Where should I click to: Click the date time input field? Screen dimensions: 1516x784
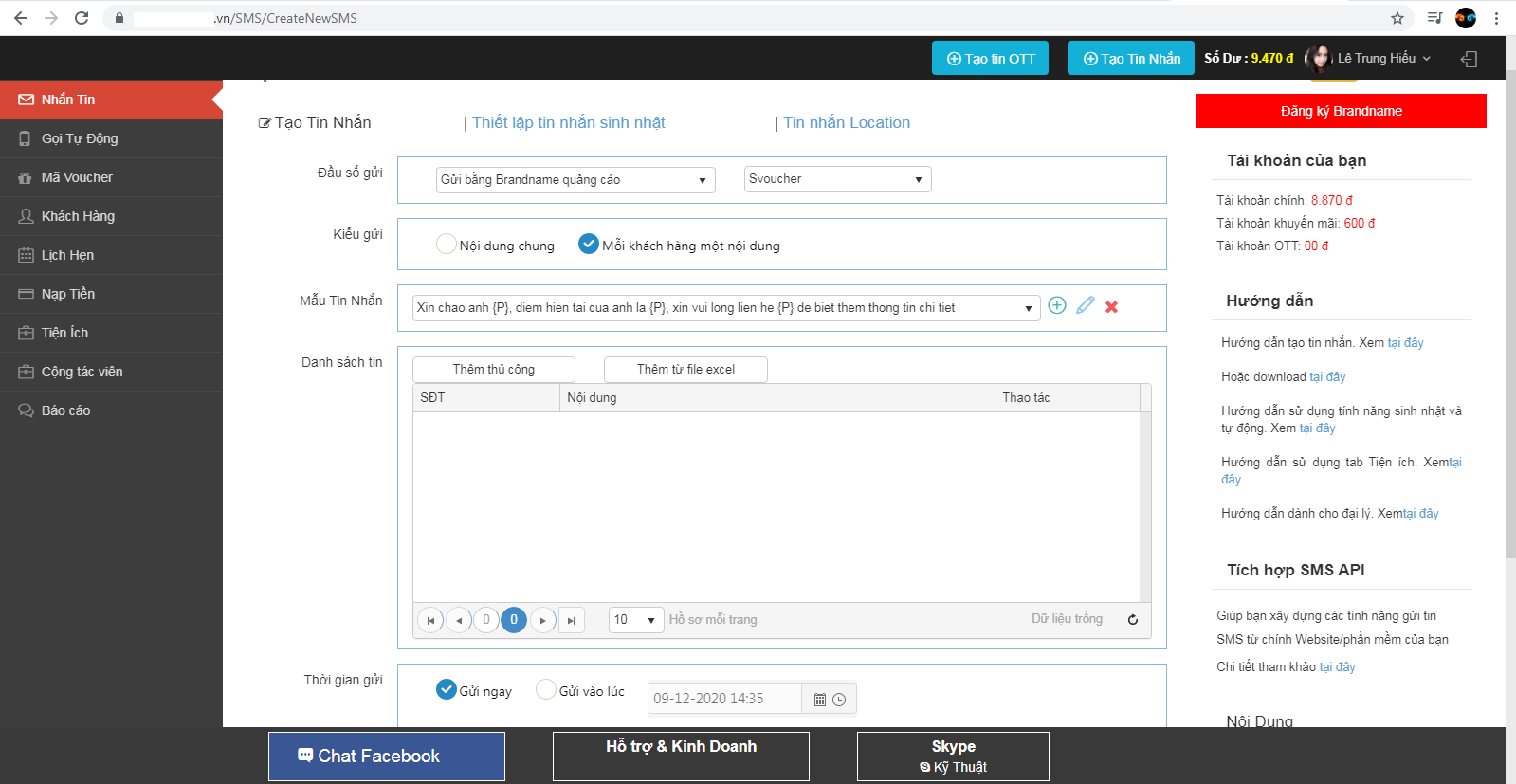pyautogui.click(x=724, y=699)
